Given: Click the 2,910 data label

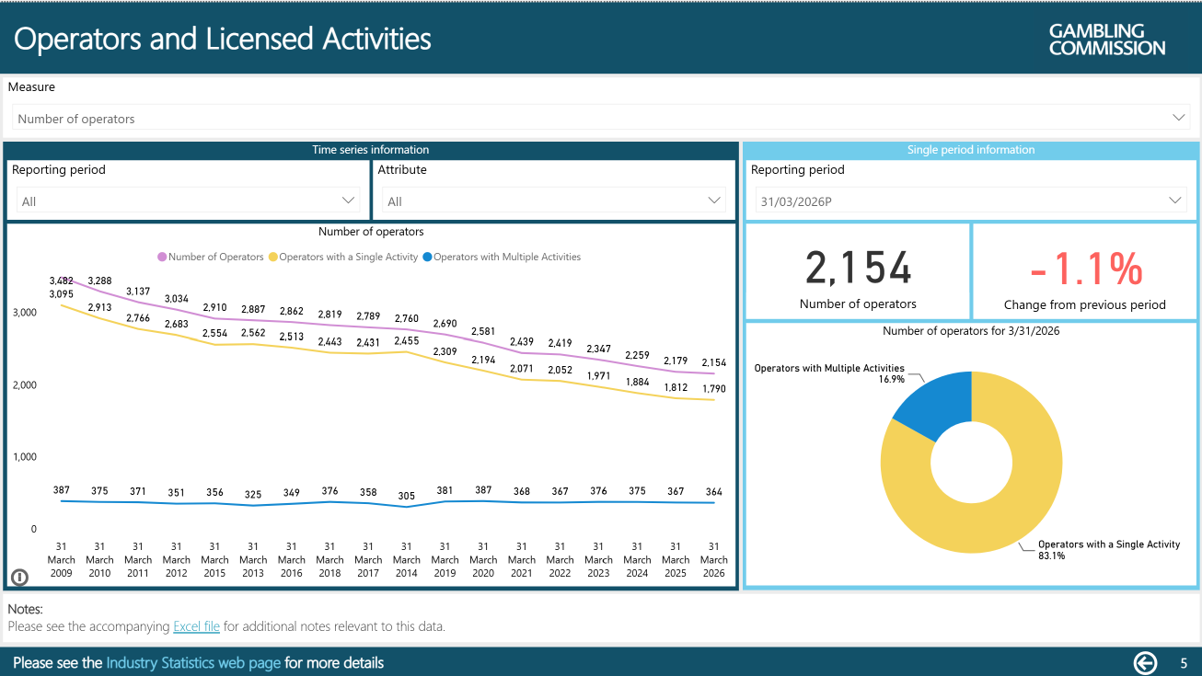Looking at the screenshot, I should click(215, 308).
